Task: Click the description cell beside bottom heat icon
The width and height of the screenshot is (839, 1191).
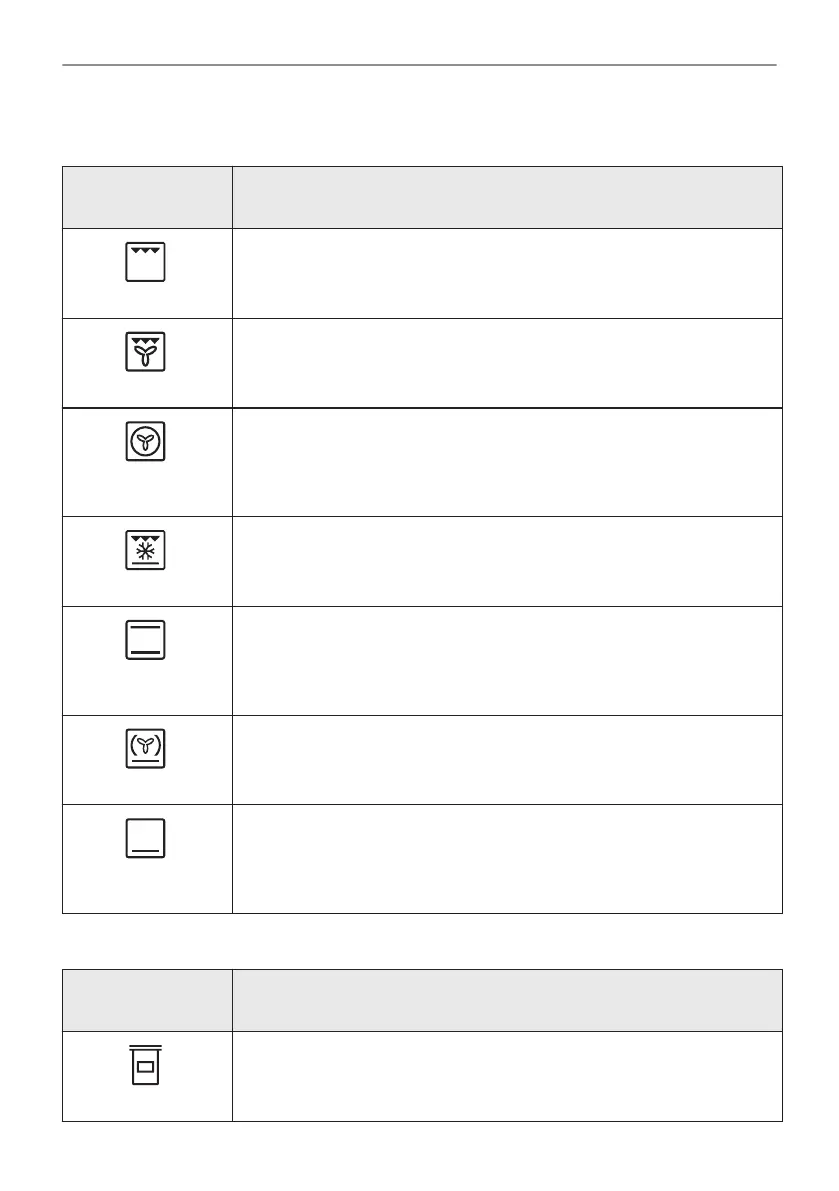Action: click(x=507, y=859)
